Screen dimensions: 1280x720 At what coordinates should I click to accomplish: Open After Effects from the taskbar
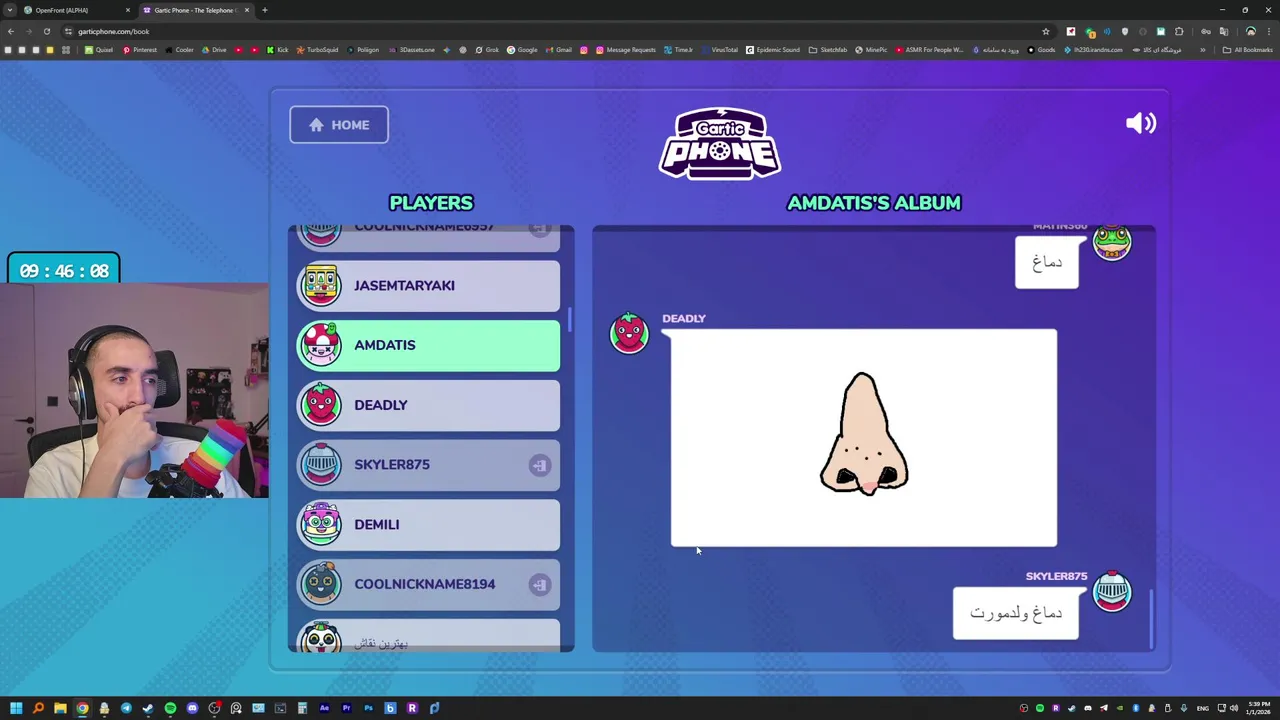(x=324, y=708)
